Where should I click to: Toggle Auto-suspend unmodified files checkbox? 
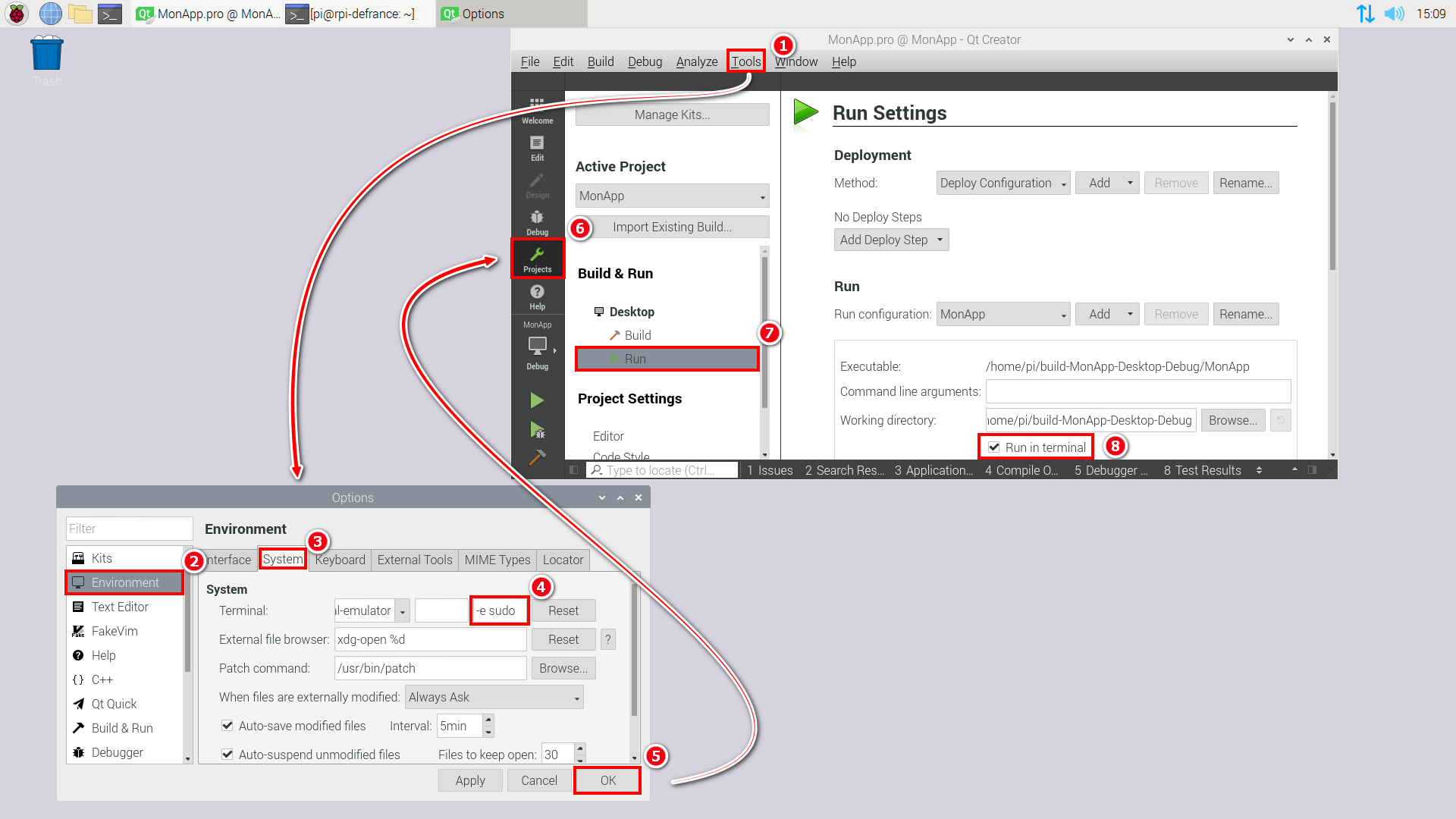pyautogui.click(x=227, y=754)
